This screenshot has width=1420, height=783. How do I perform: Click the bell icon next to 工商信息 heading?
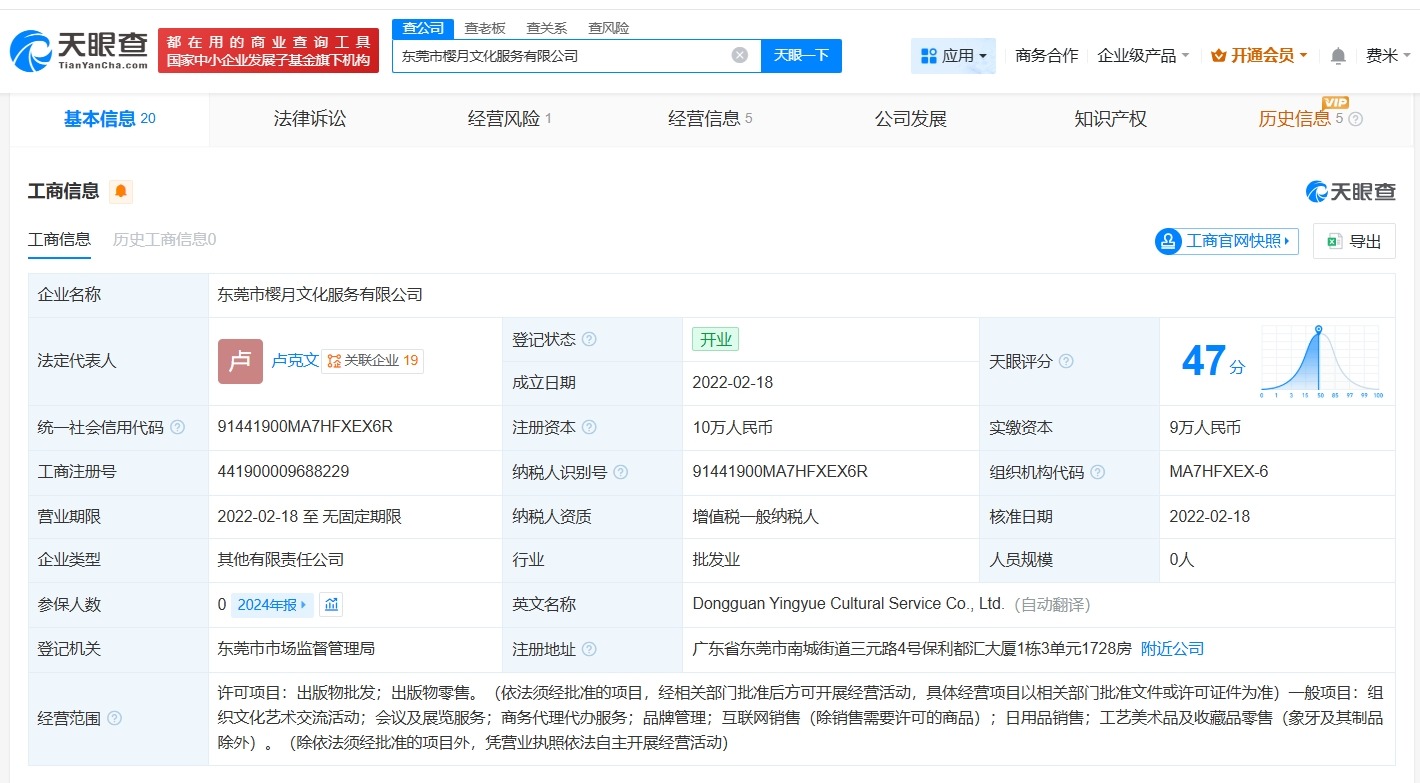[119, 191]
